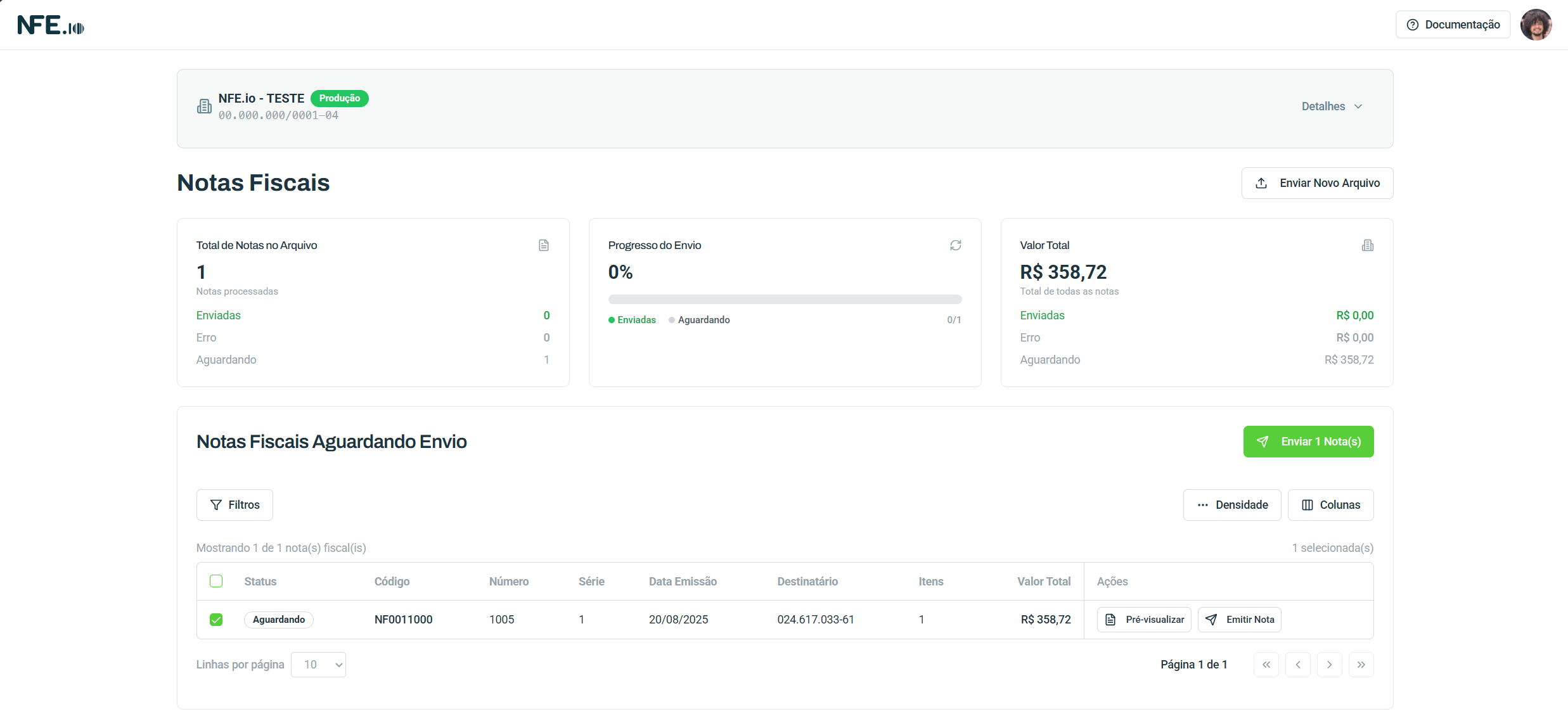The height and width of the screenshot is (728, 1568).
Task: Go to the first page with double-left arrows
Action: pyautogui.click(x=1266, y=665)
